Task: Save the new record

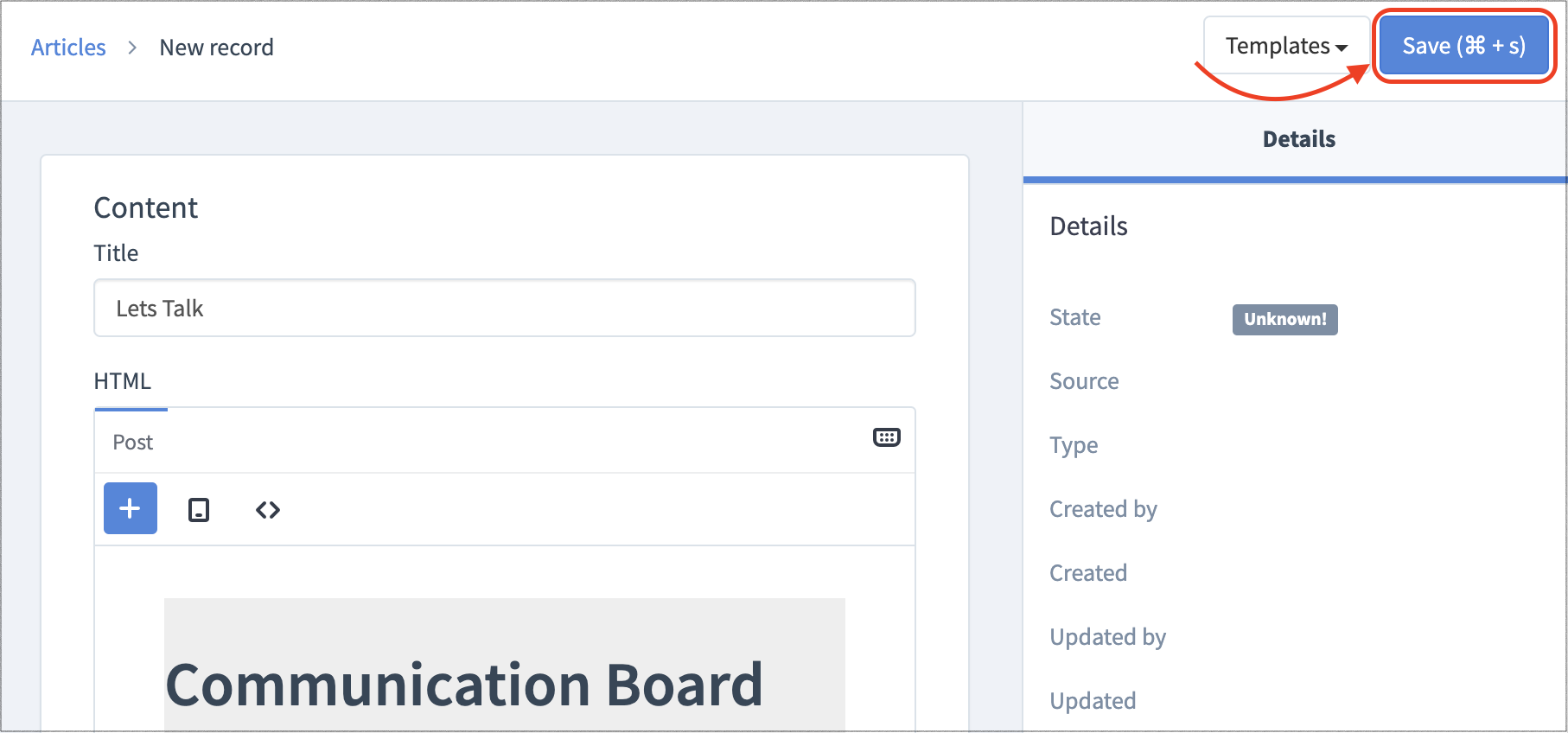Action: click(1463, 45)
